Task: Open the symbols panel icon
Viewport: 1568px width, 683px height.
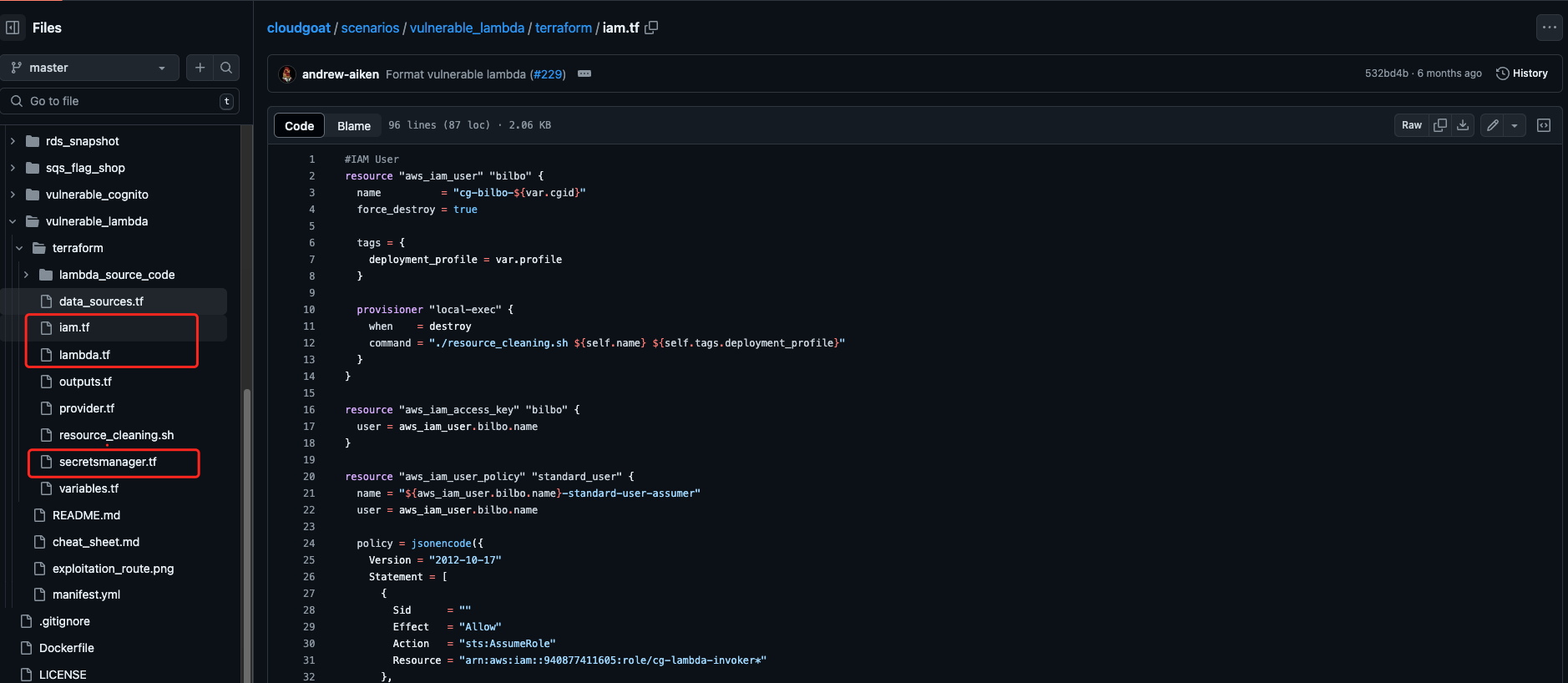Action: [1544, 125]
